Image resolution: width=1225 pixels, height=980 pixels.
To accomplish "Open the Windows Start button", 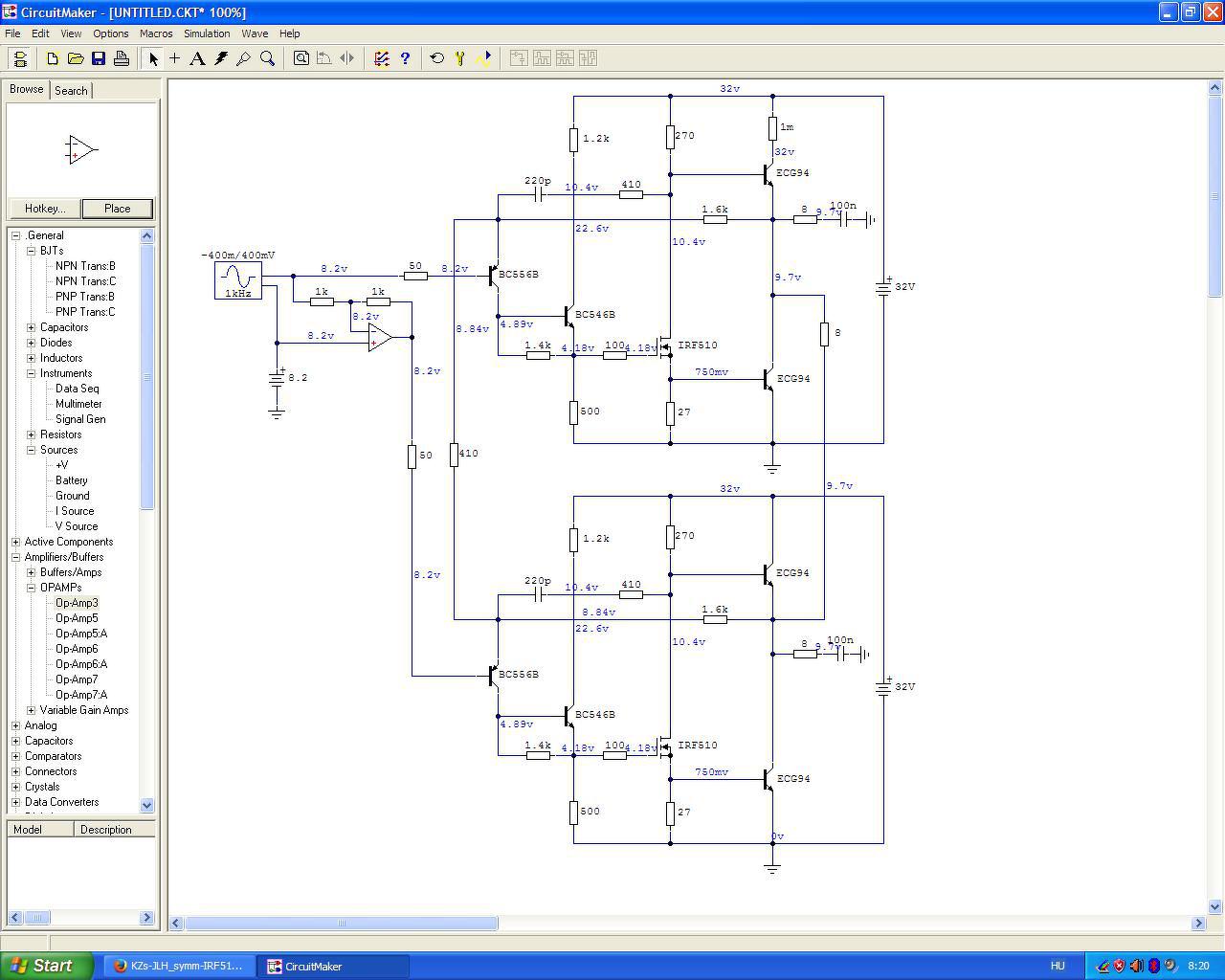I will (47, 966).
